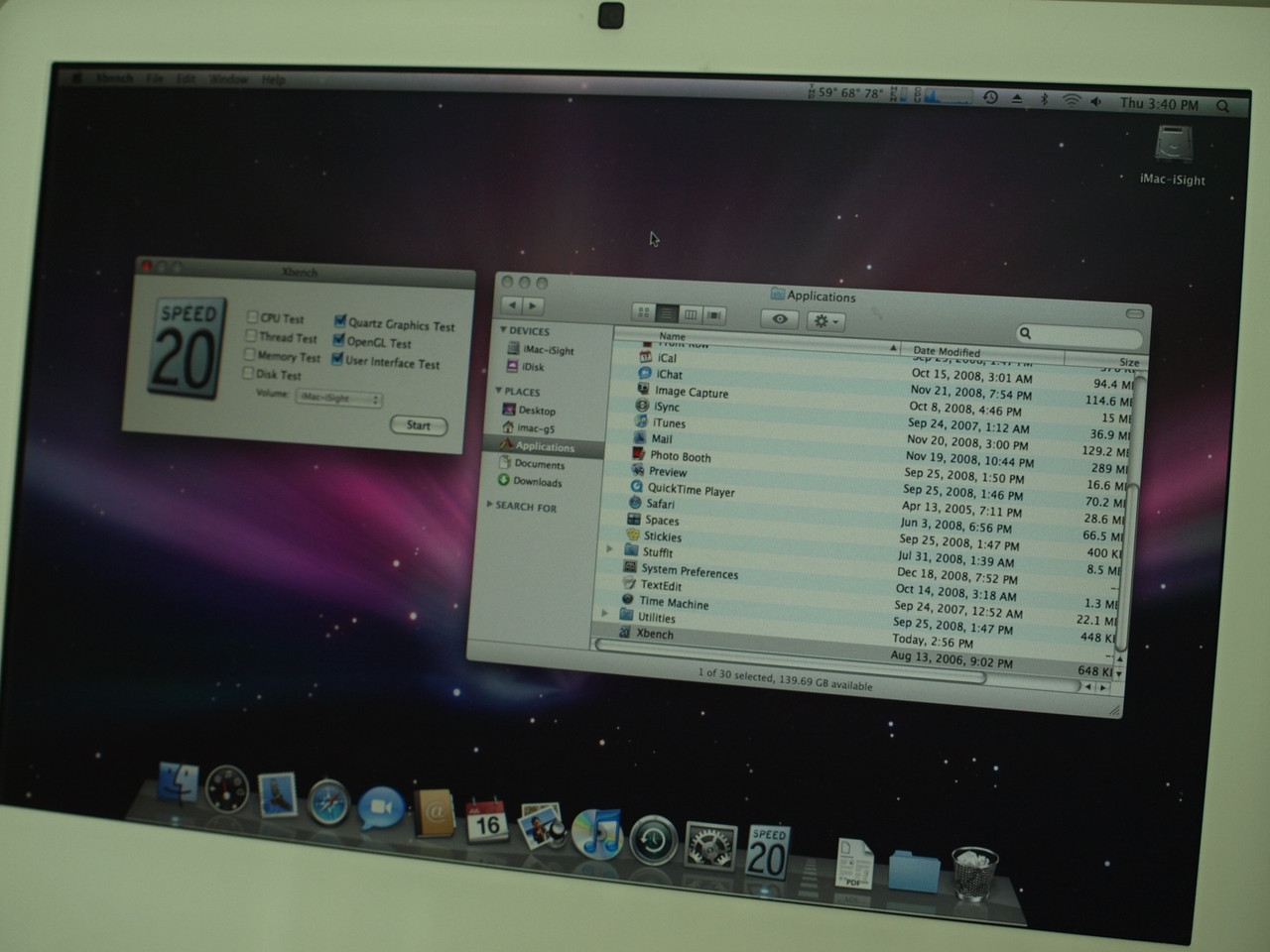Open the Volume dropdown in Xbench
This screenshot has height=952, width=1270.
point(338,398)
